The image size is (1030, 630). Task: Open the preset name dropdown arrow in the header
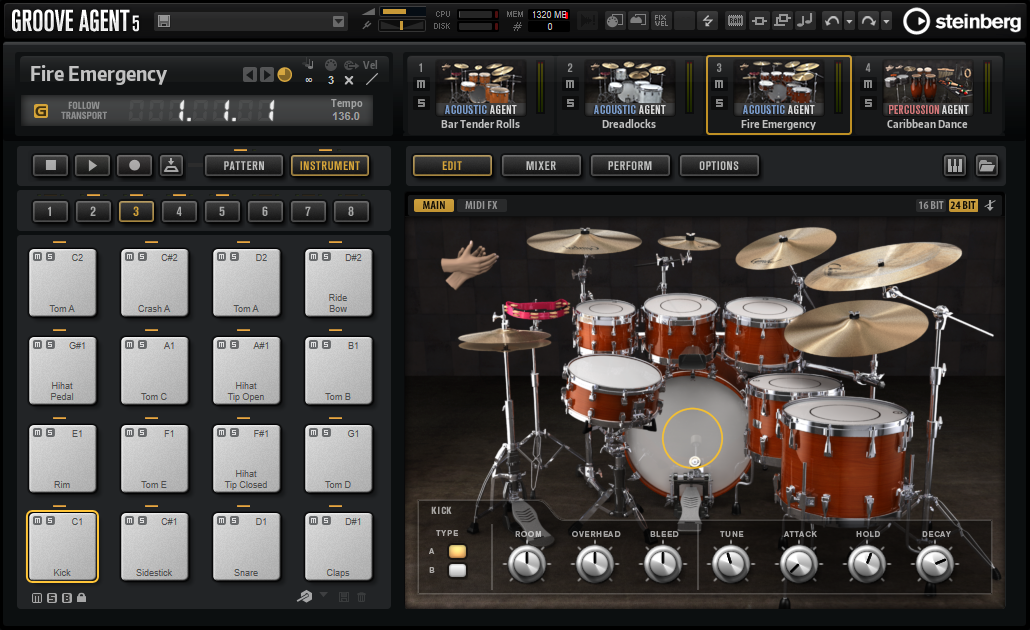click(x=338, y=22)
